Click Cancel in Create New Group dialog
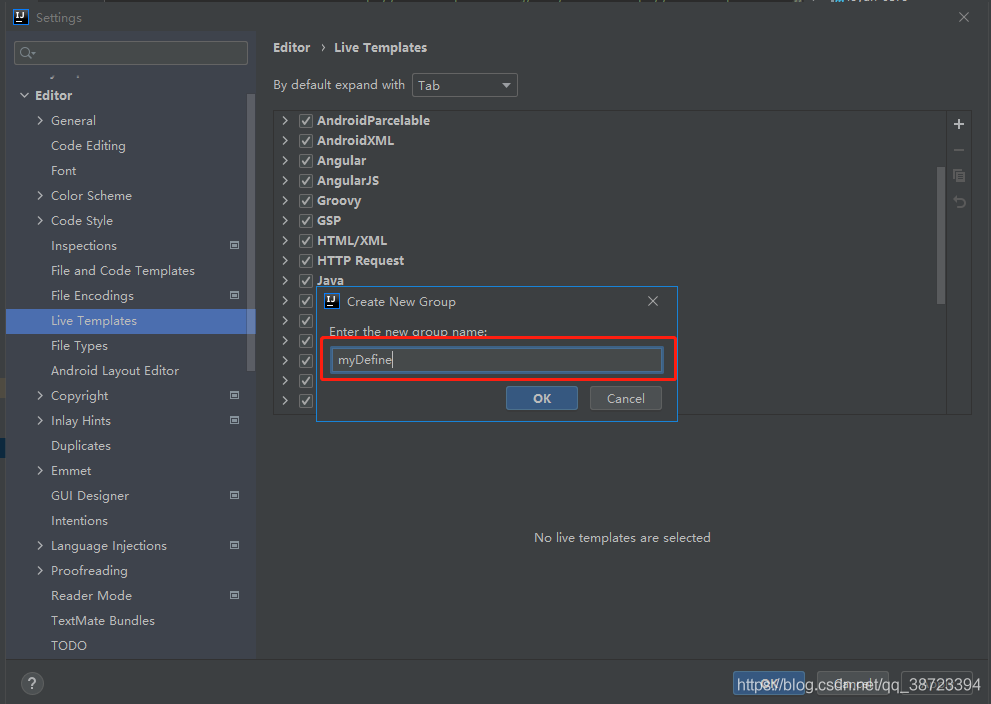Image resolution: width=991 pixels, height=704 pixels. tap(626, 398)
